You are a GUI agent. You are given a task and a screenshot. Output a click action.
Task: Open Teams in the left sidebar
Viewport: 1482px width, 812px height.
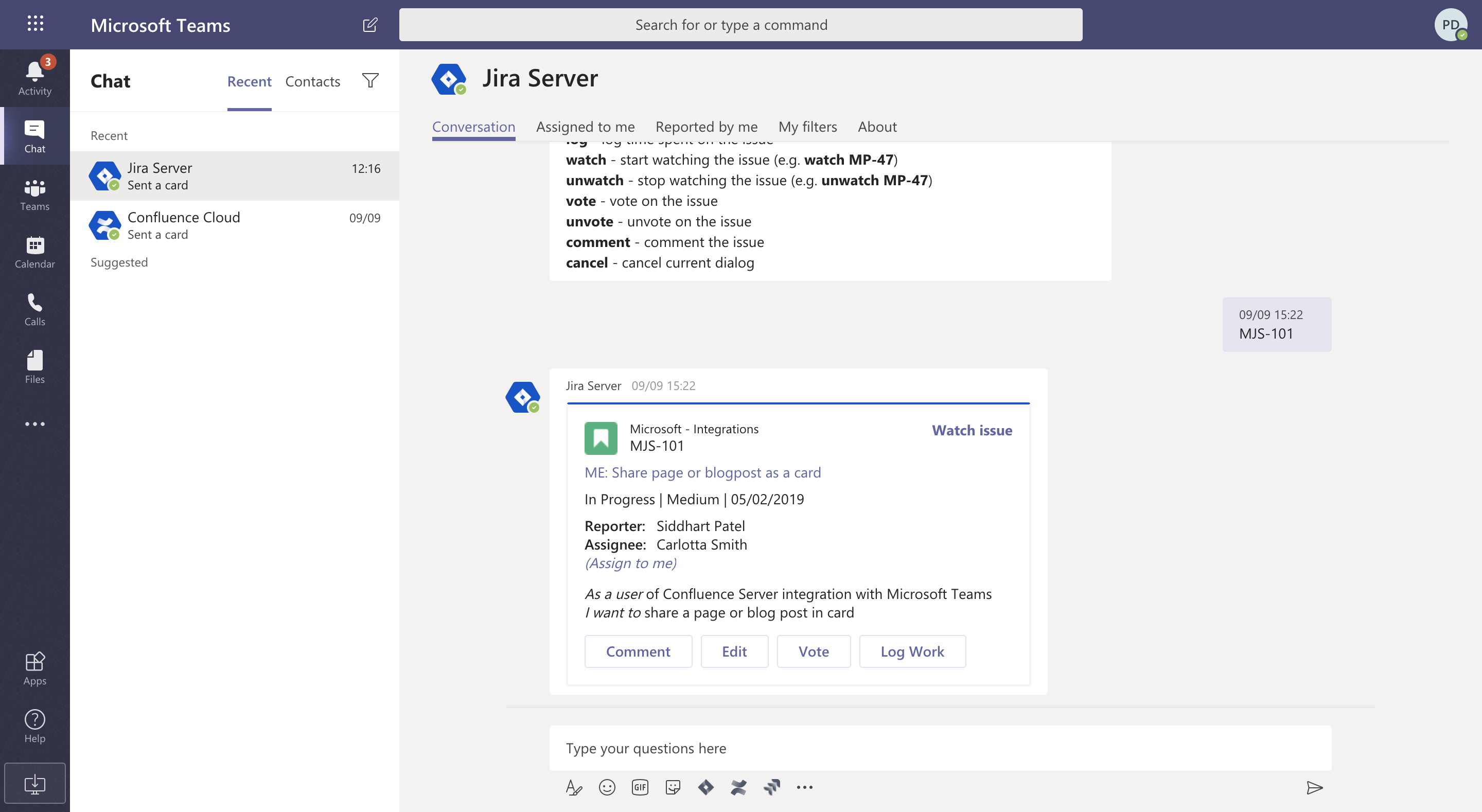[35, 195]
